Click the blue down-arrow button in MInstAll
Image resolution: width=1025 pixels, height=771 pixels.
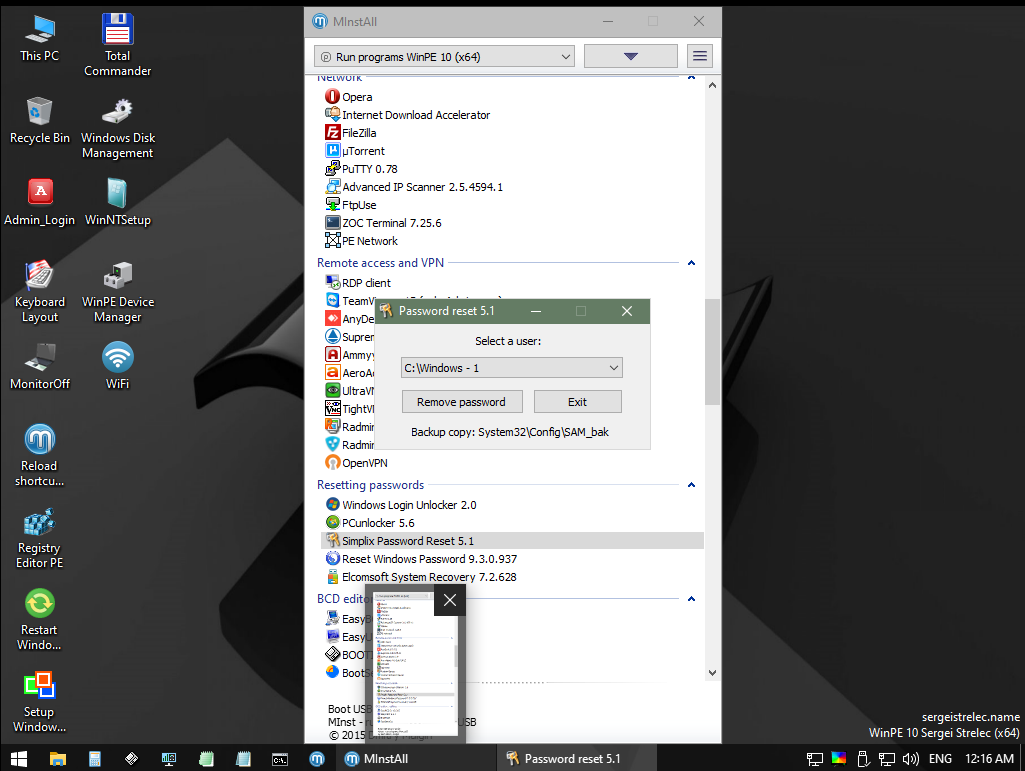tap(630, 56)
